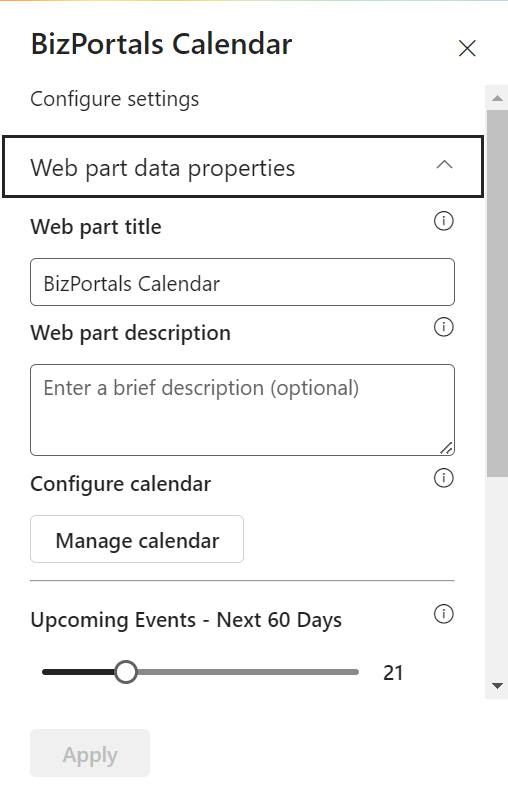Click the dark filled slider track portion

[x=78, y=672]
